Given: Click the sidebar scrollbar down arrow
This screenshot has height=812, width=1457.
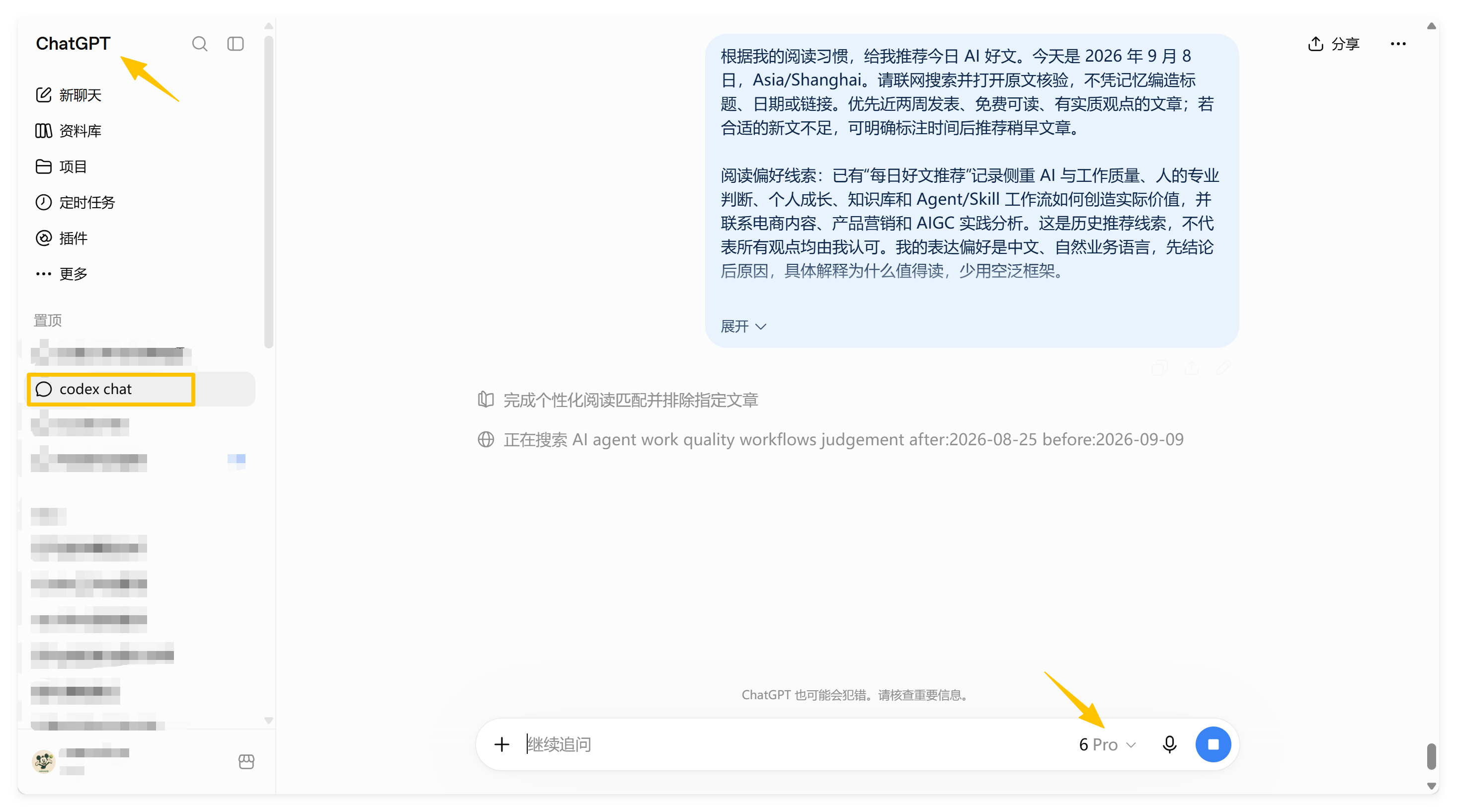Looking at the screenshot, I should [x=269, y=720].
